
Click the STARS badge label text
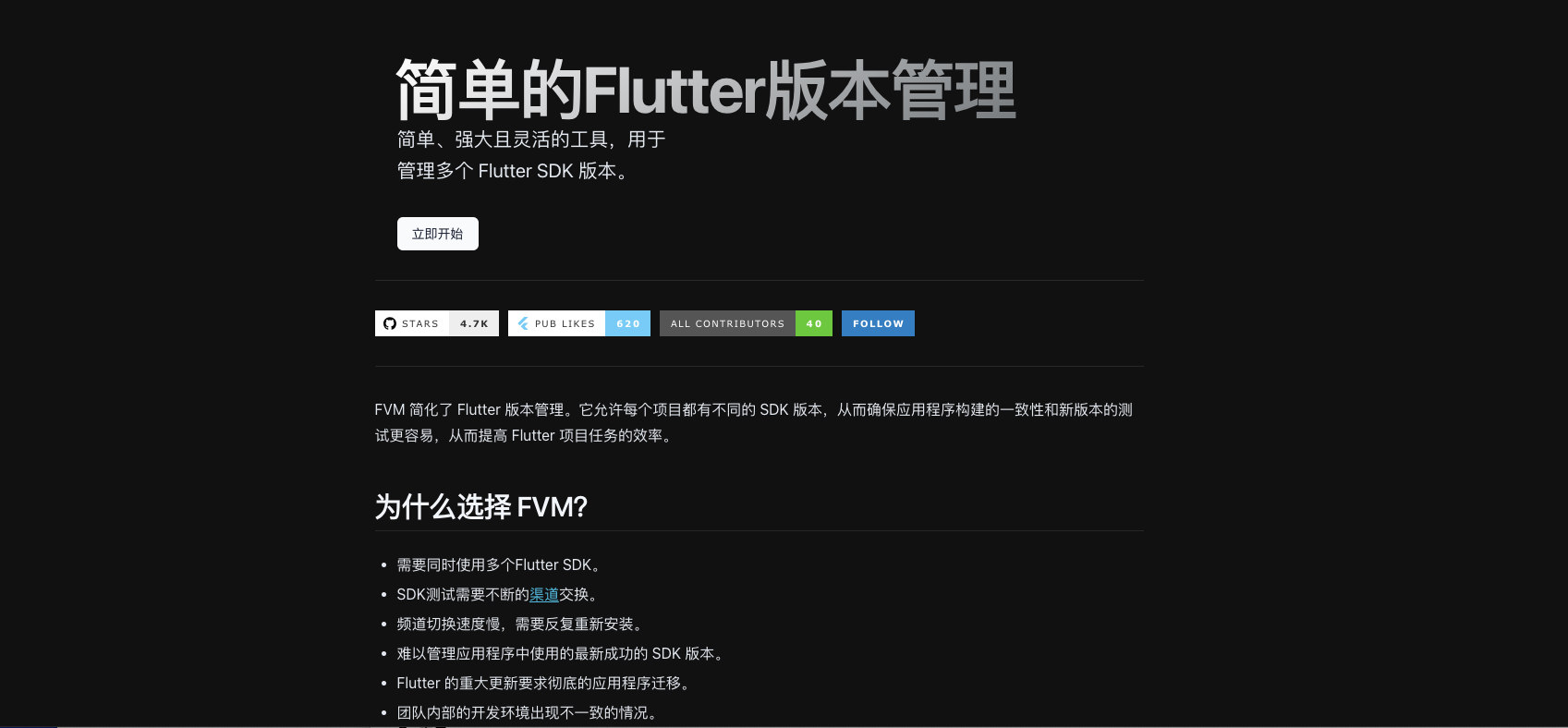coord(420,323)
